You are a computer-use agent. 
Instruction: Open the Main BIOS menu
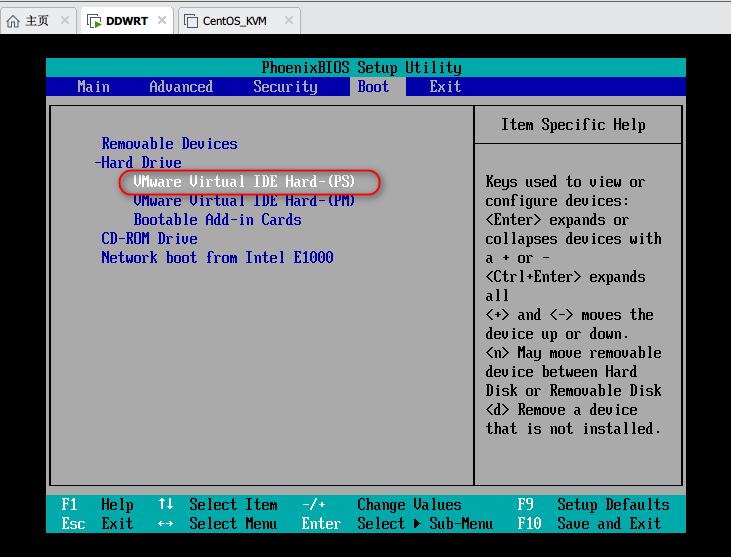click(94, 87)
